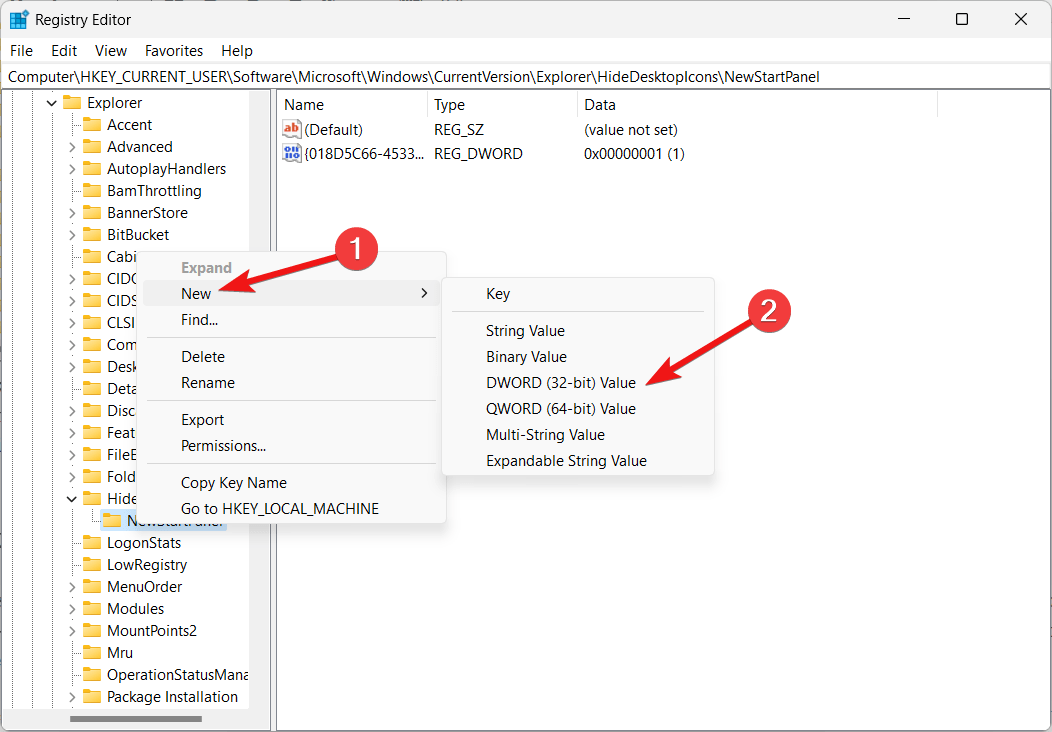Screen dimensions: 1052x732
Task: Click the Advanced folder icon in tree
Action: [92, 147]
